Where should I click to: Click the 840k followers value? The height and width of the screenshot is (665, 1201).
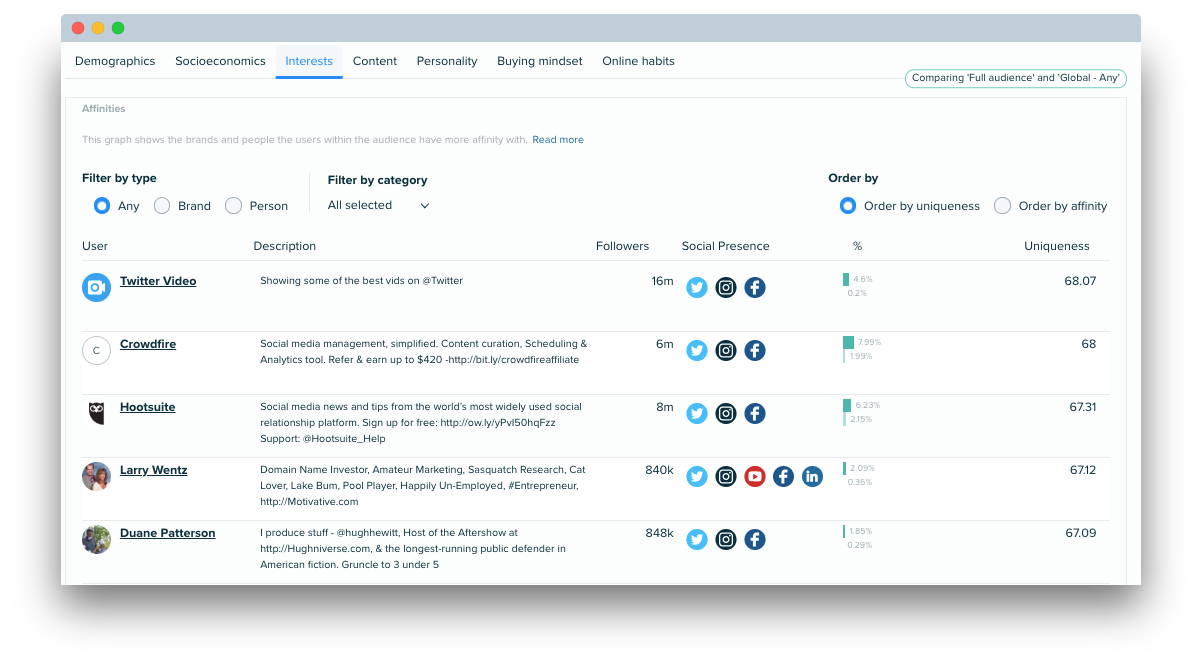click(659, 470)
